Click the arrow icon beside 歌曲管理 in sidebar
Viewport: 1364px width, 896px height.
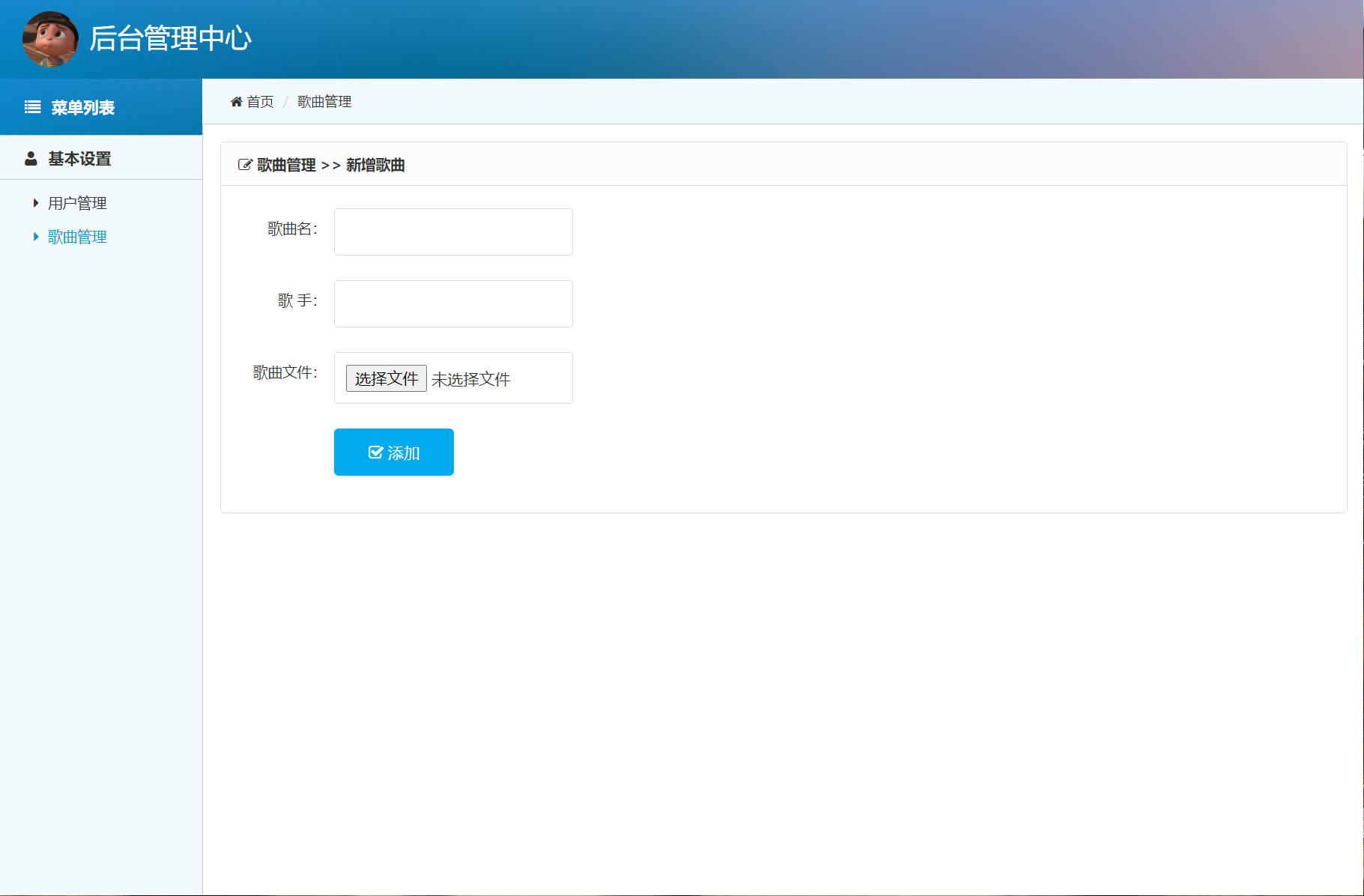coord(35,236)
